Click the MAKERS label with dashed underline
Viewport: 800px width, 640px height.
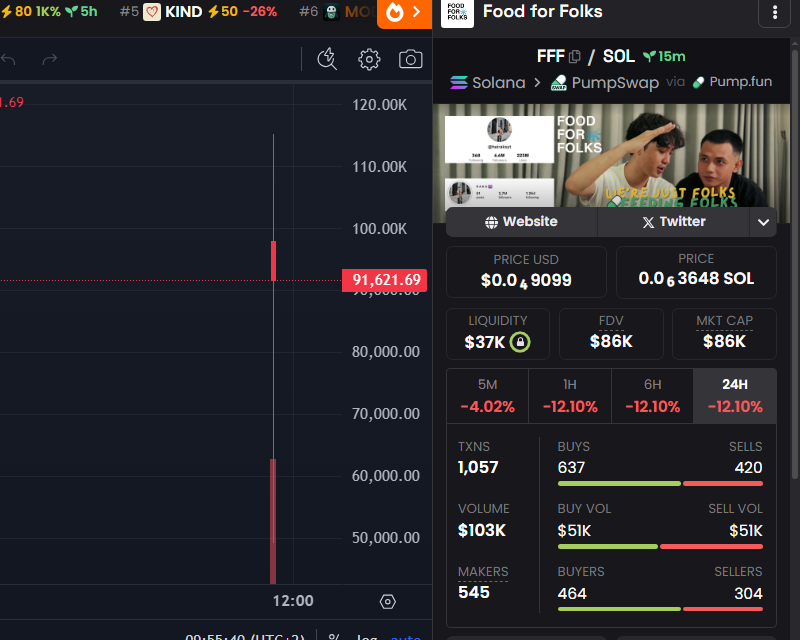point(483,572)
